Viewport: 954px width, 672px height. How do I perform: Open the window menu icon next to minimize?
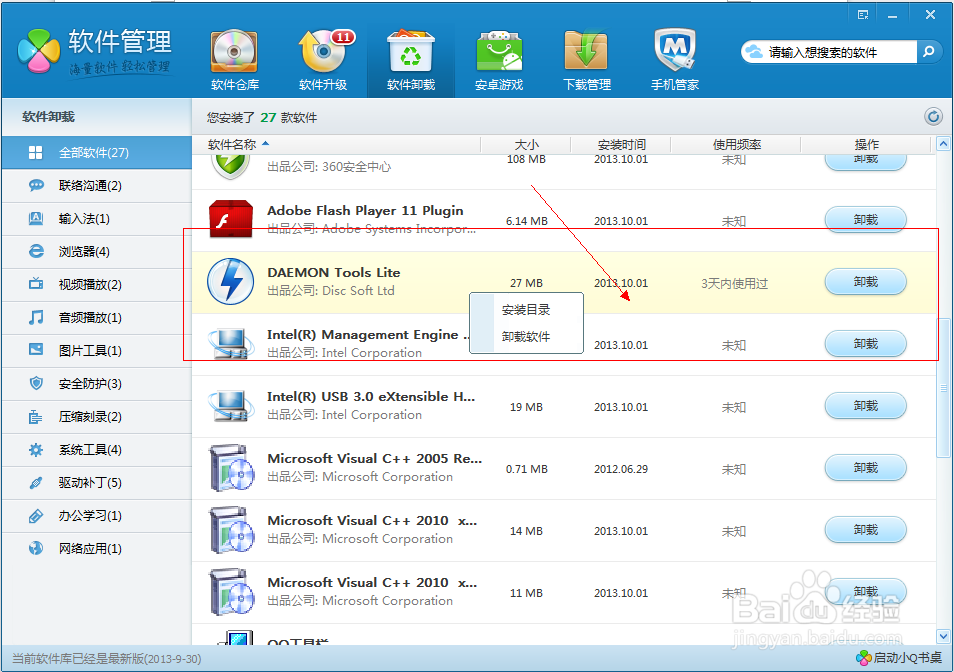[x=863, y=15]
